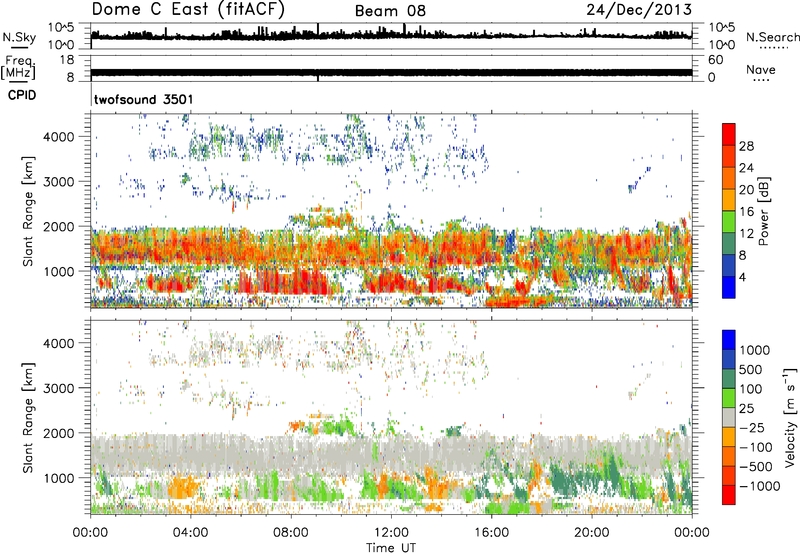Click the '28' Power colorbar value
This screenshot has width=800, height=554.
click(x=746, y=146)
